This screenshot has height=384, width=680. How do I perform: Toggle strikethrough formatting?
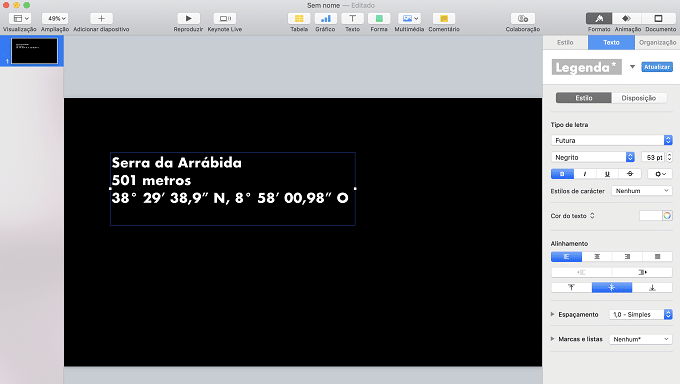pyautogui.click(x=630, y=174)
